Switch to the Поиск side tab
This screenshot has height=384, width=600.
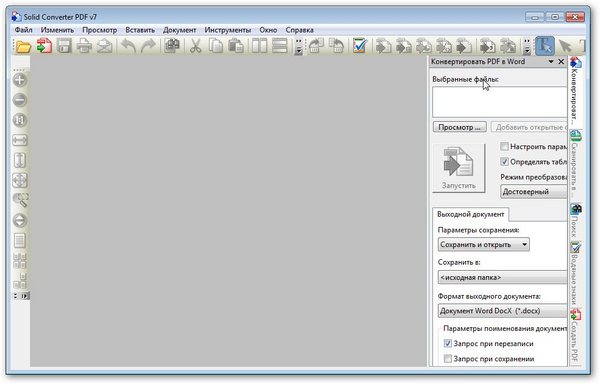pyautogui.click(x=575, y=220)
